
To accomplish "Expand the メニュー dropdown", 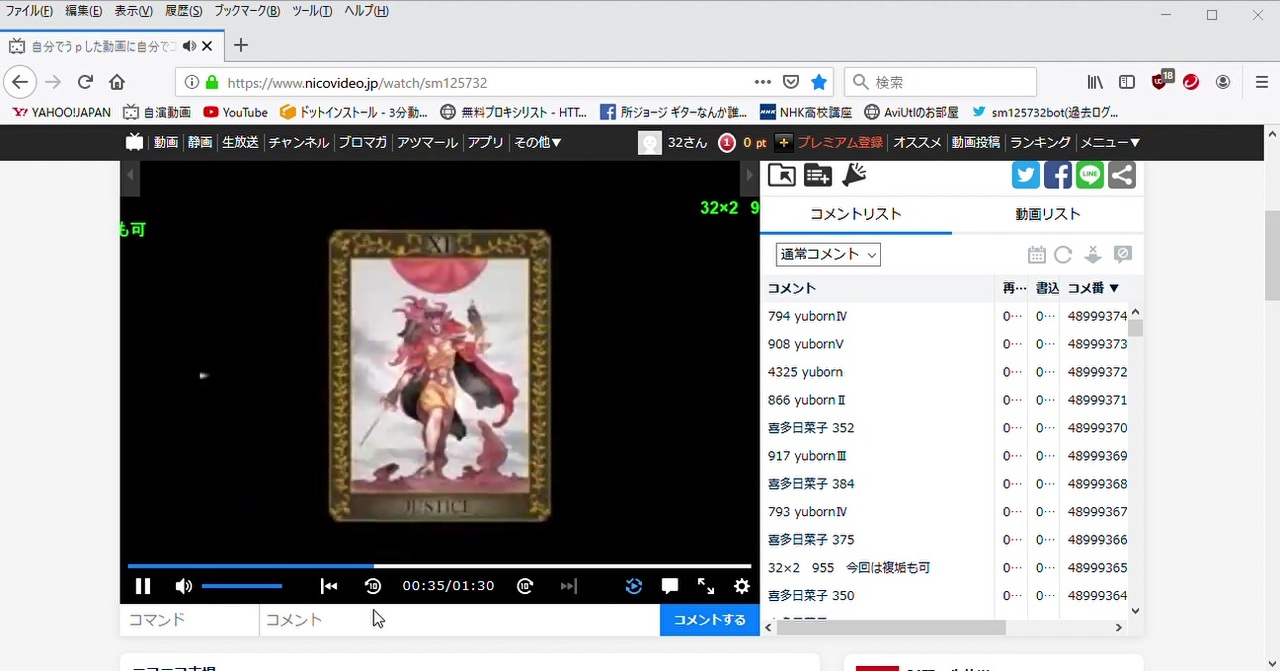I will 1110,142.
